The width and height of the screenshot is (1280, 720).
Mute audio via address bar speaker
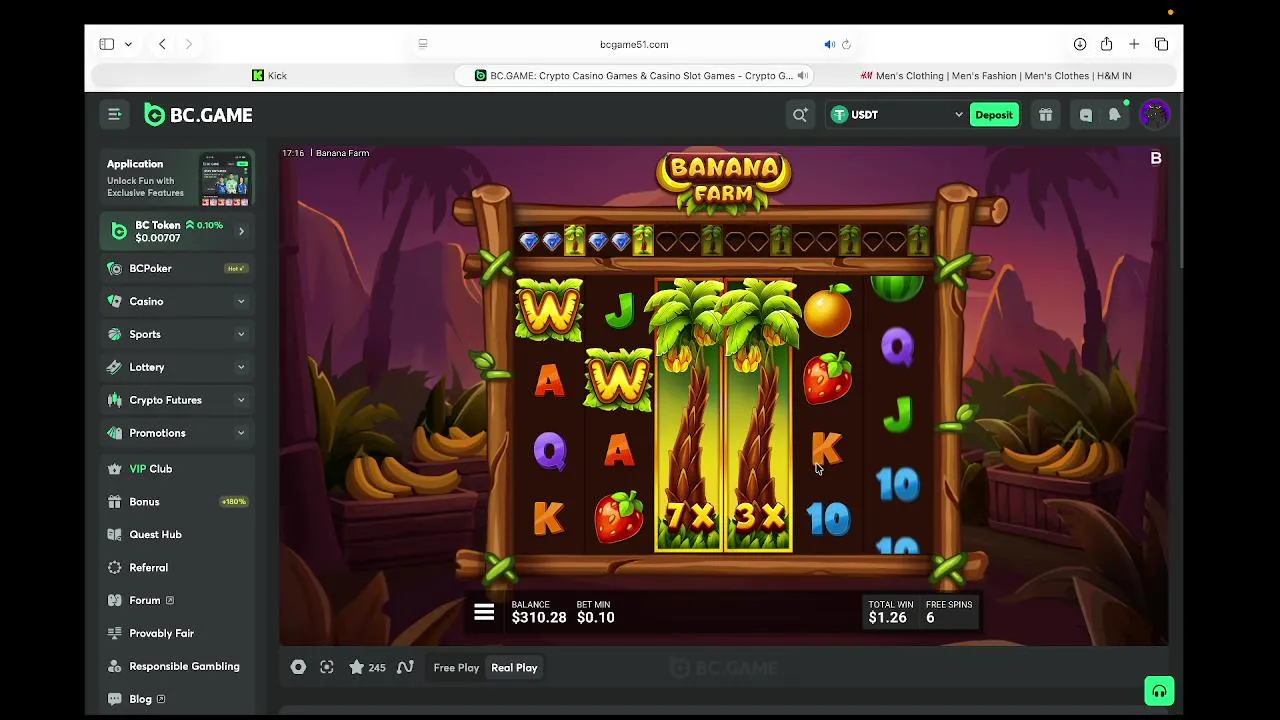tap(829, 44)
